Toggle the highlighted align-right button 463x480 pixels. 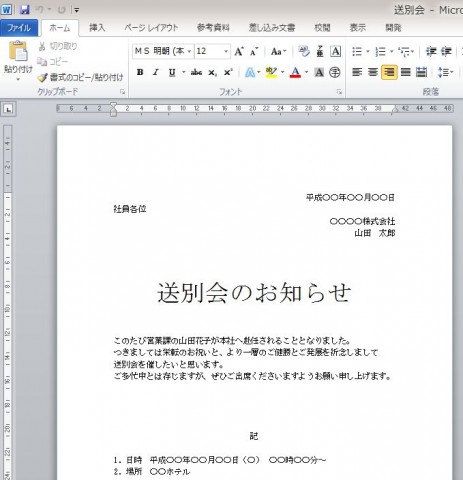tap(389, 72)
